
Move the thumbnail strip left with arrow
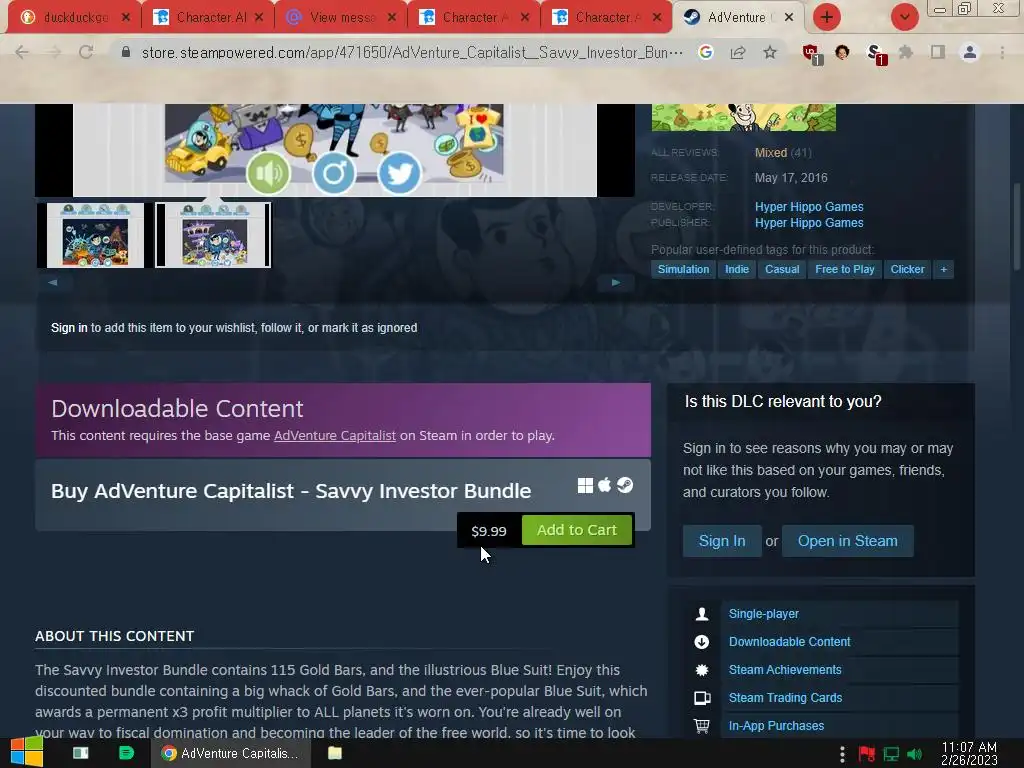point(53,282)
